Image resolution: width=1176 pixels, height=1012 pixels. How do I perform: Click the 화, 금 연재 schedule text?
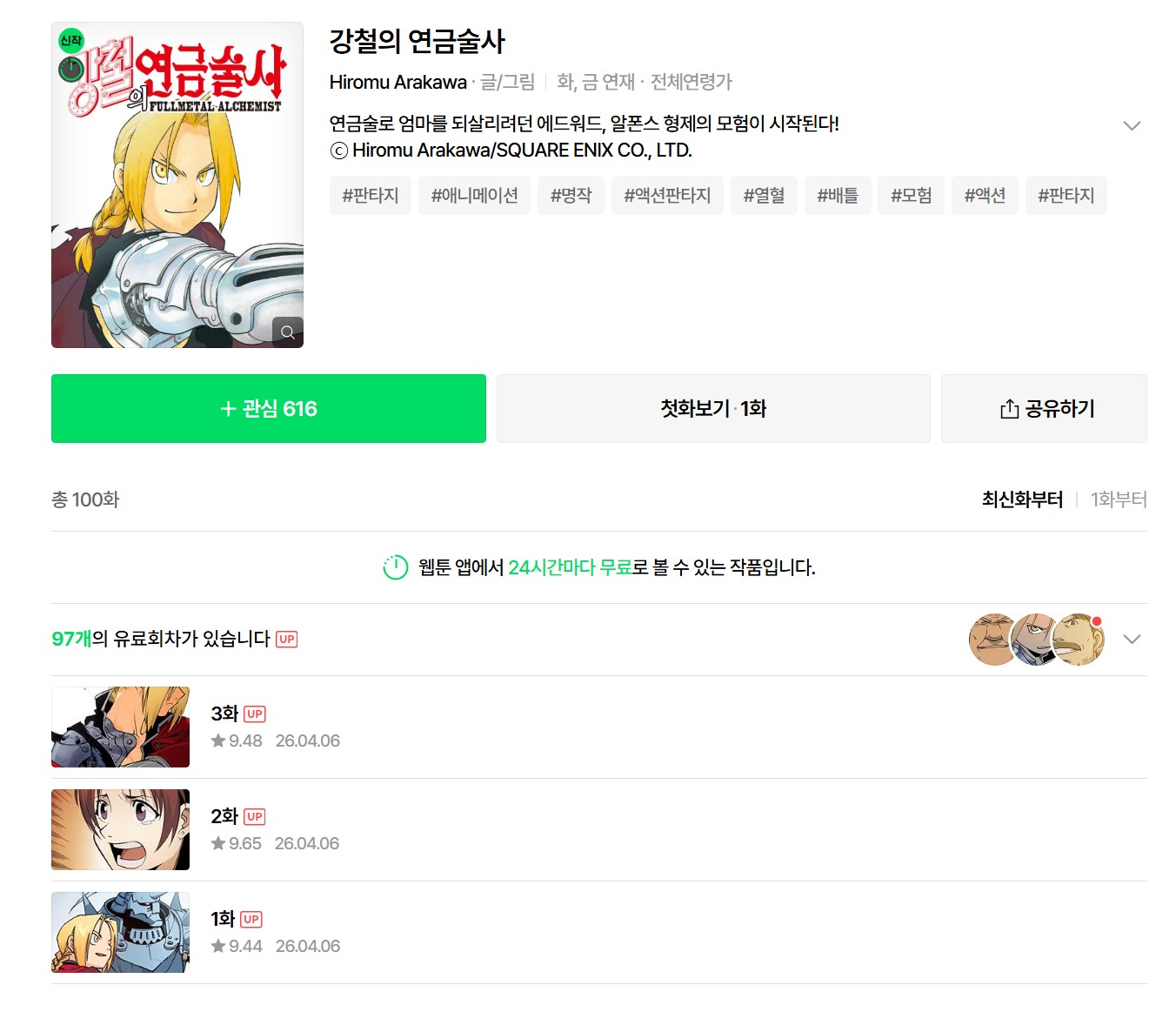click(x=596, y=83)
